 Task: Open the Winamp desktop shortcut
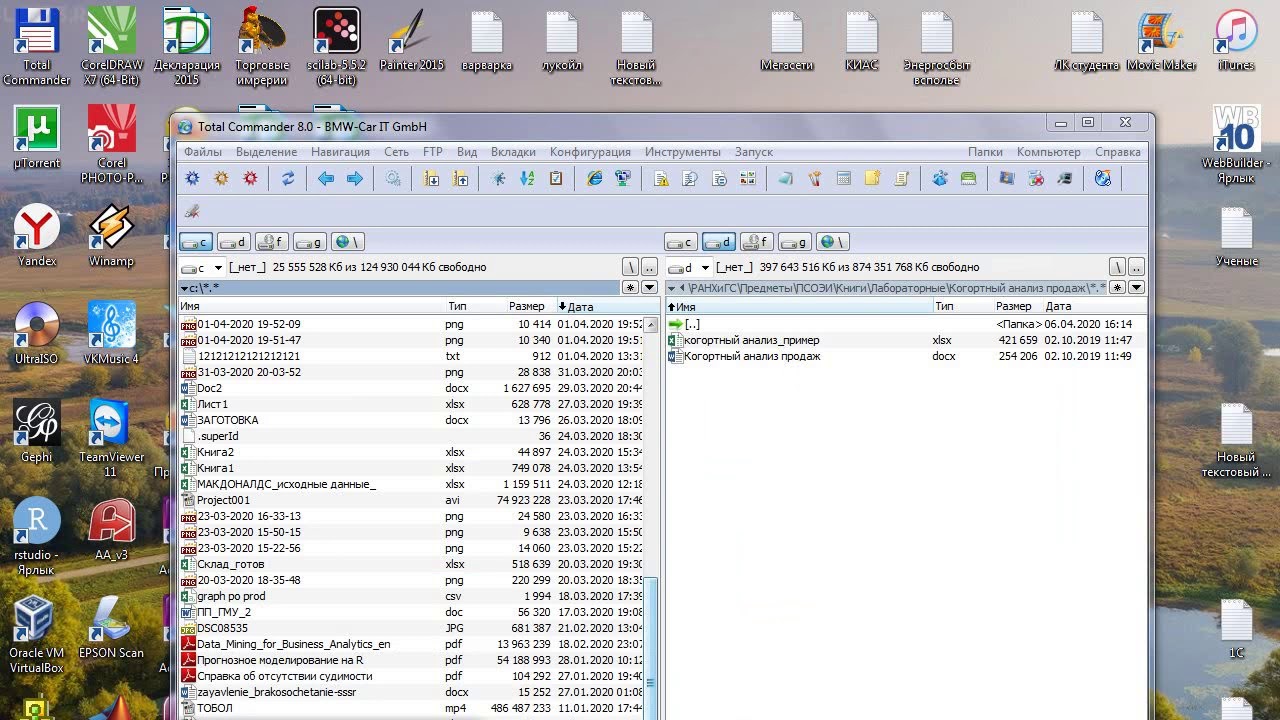tap(111, 237)
